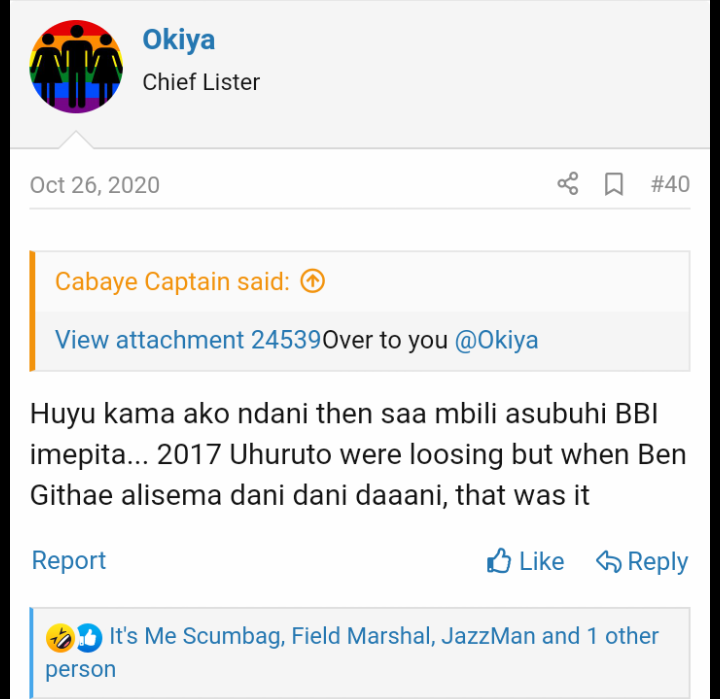720x699 pixels.
Task: Share this post using the share icon
Action: (x=567, y=184)
